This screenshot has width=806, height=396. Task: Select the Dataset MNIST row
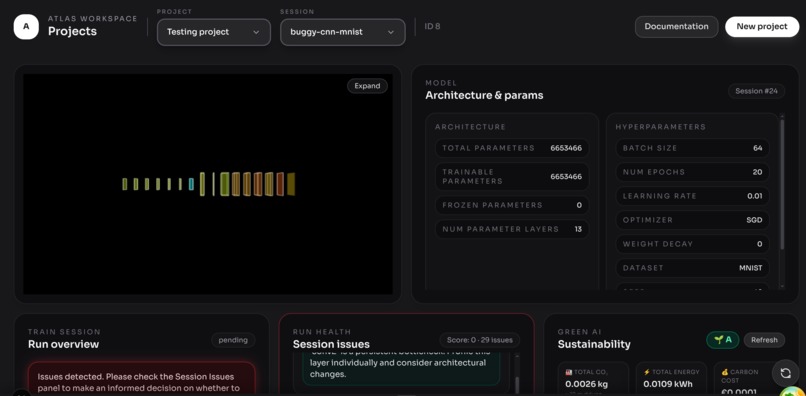point(692,268)
